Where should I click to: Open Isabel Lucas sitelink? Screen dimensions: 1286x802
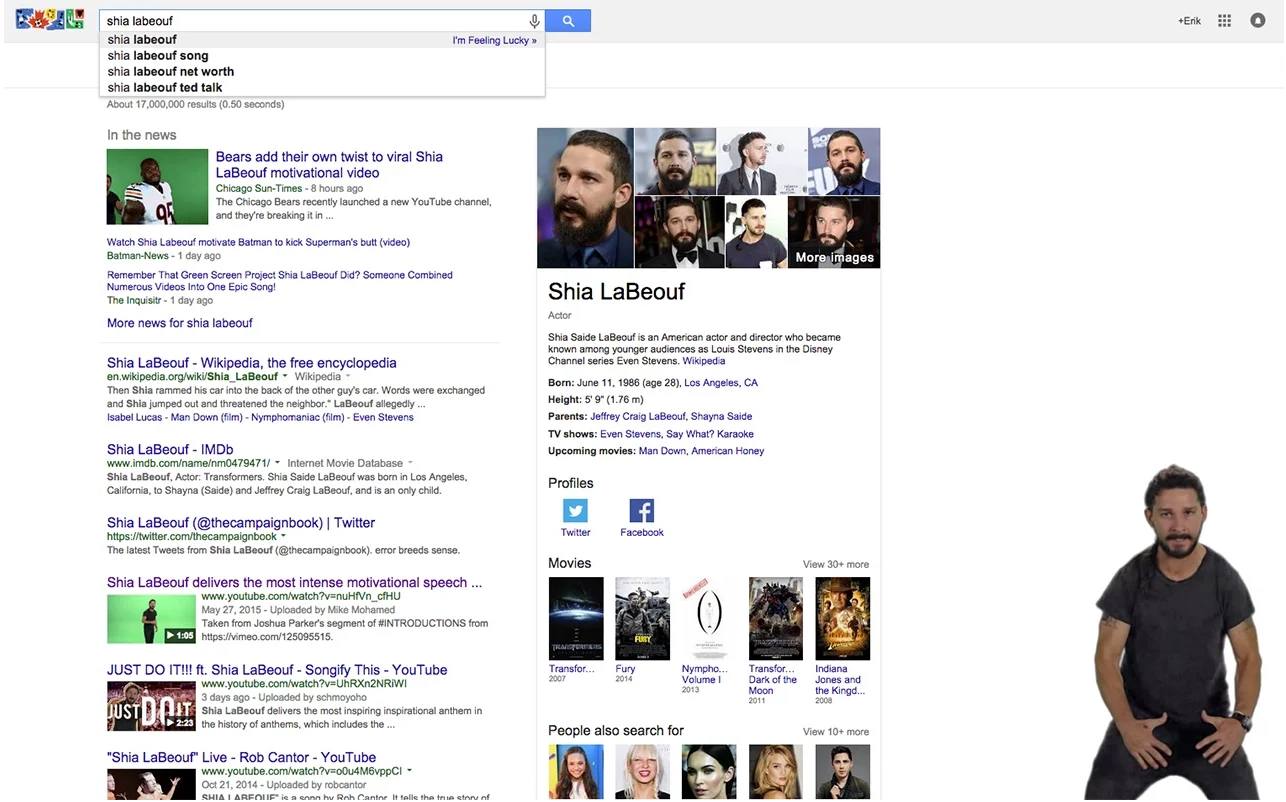point(135,417)
